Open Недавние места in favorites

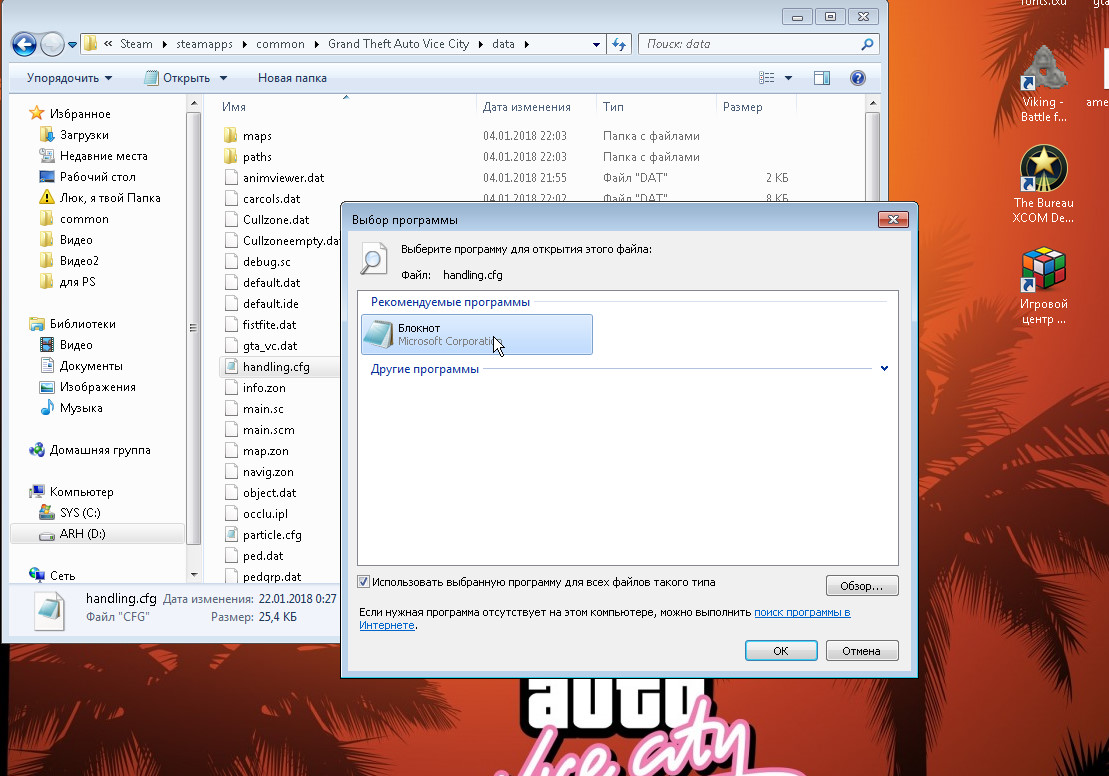pyautogui.click(x=93, y=156)
